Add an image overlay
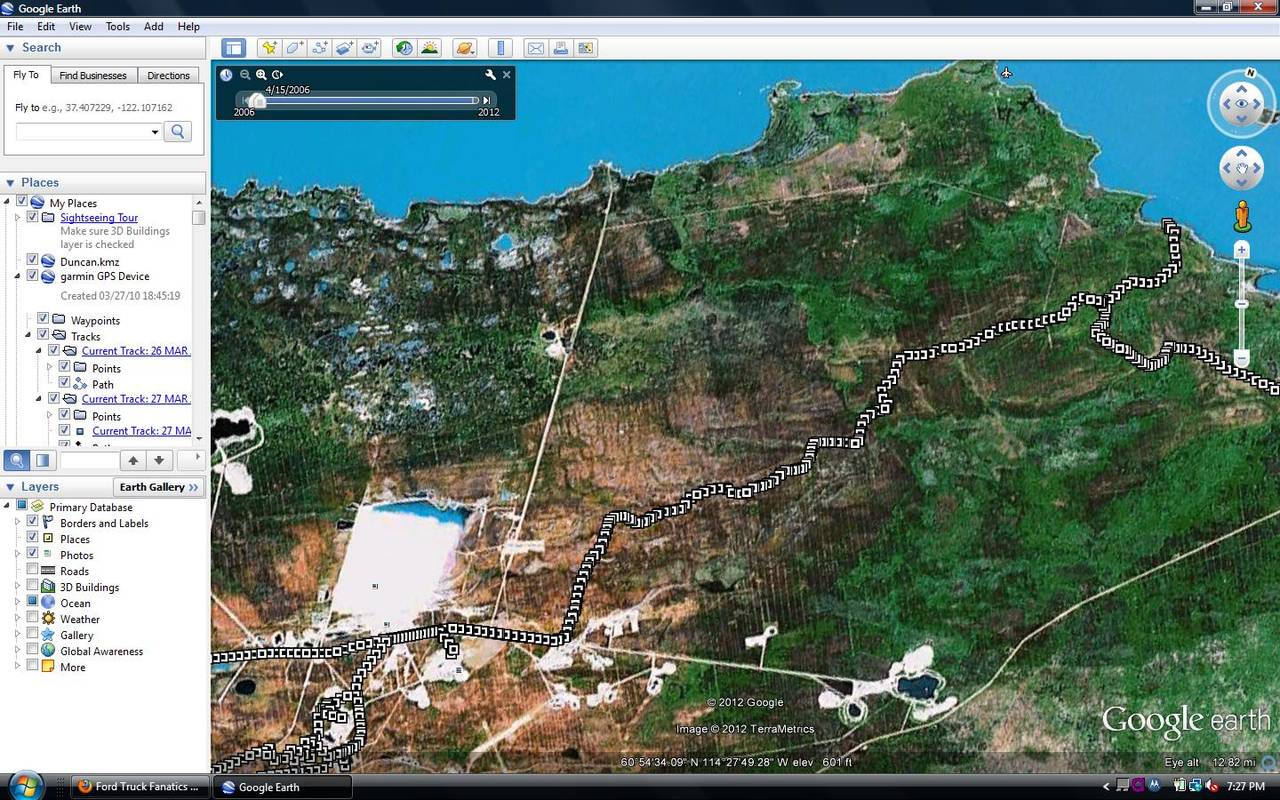The height and width of the screenshot is (800, 1280). tap(345, 47)
